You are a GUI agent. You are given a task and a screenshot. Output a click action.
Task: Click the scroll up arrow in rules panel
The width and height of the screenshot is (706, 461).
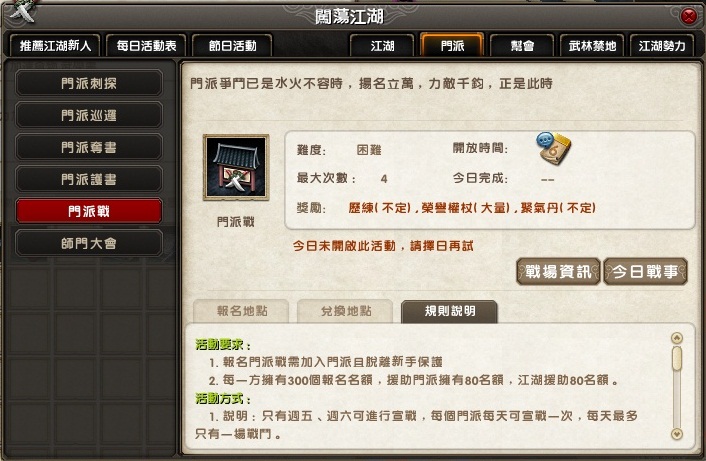click(676, 338)
